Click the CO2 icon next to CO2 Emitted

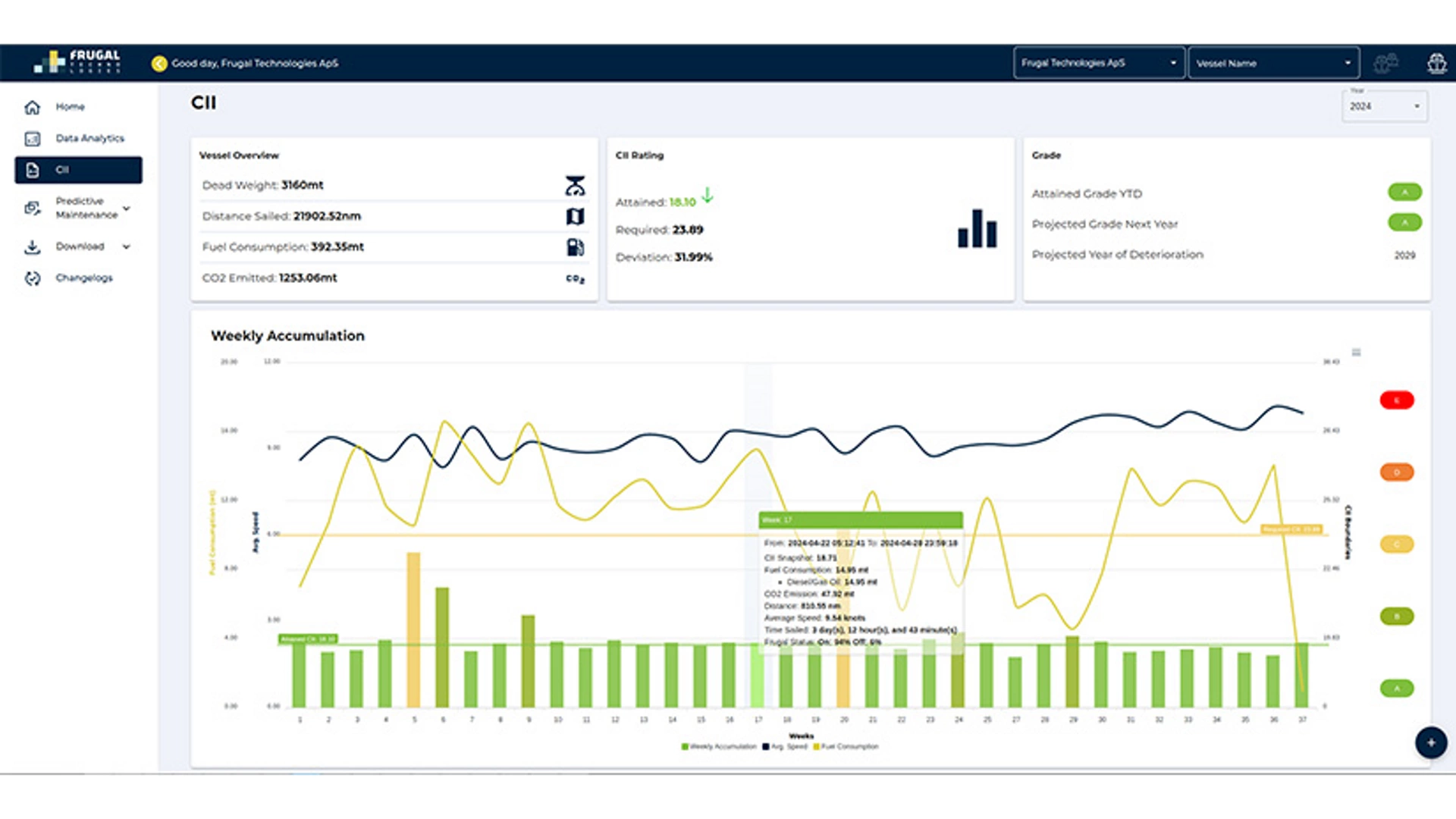coord(576,278)
